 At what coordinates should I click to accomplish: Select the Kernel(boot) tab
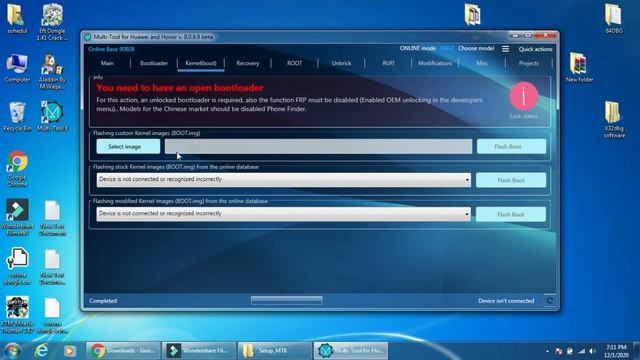201,63
